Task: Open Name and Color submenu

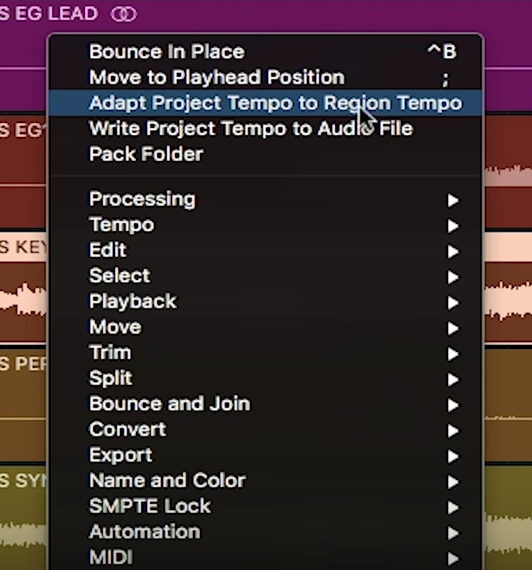Action: point(265,481)
